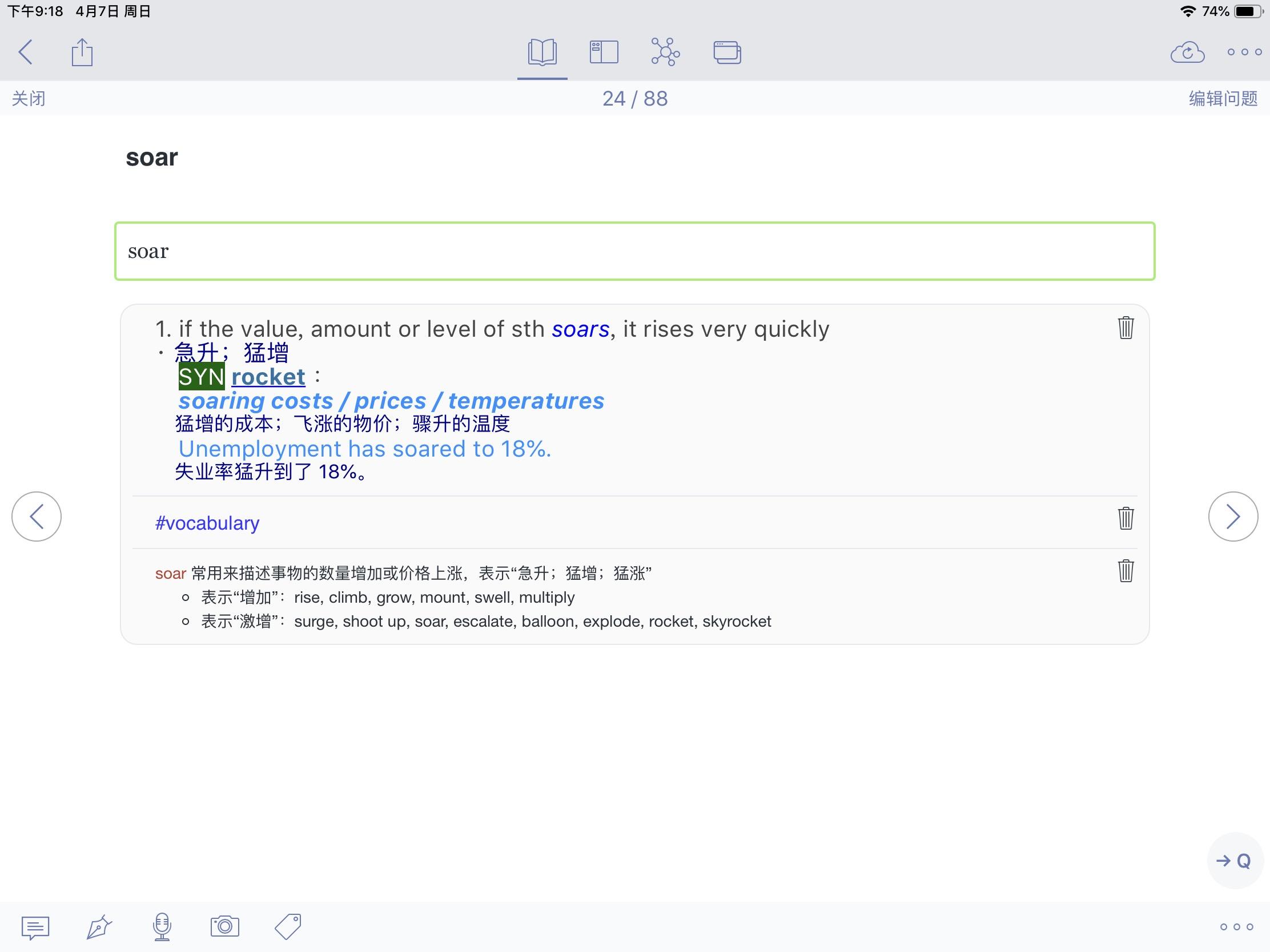Go to the previous card
This screenshot has height=952, width=1270.
pos(37,517)
